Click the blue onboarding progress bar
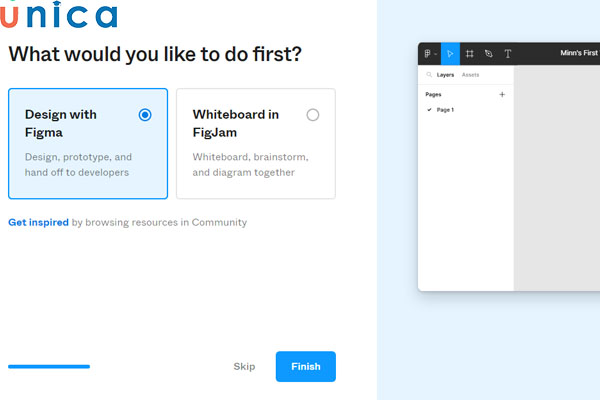Viewport: 600px width, 400px height. click(49, 367)
